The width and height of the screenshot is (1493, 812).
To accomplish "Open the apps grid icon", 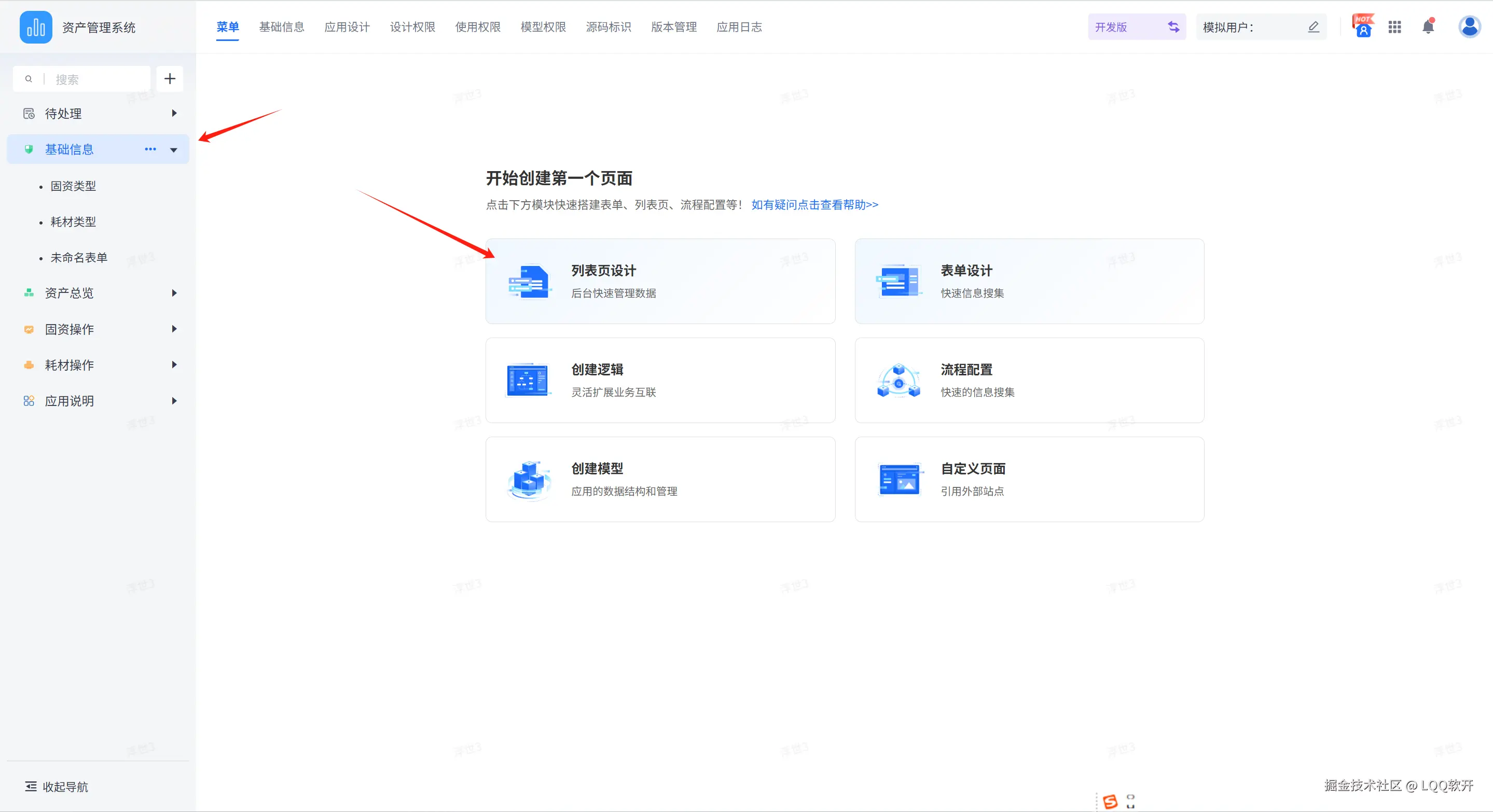I will pos(1394,26).
